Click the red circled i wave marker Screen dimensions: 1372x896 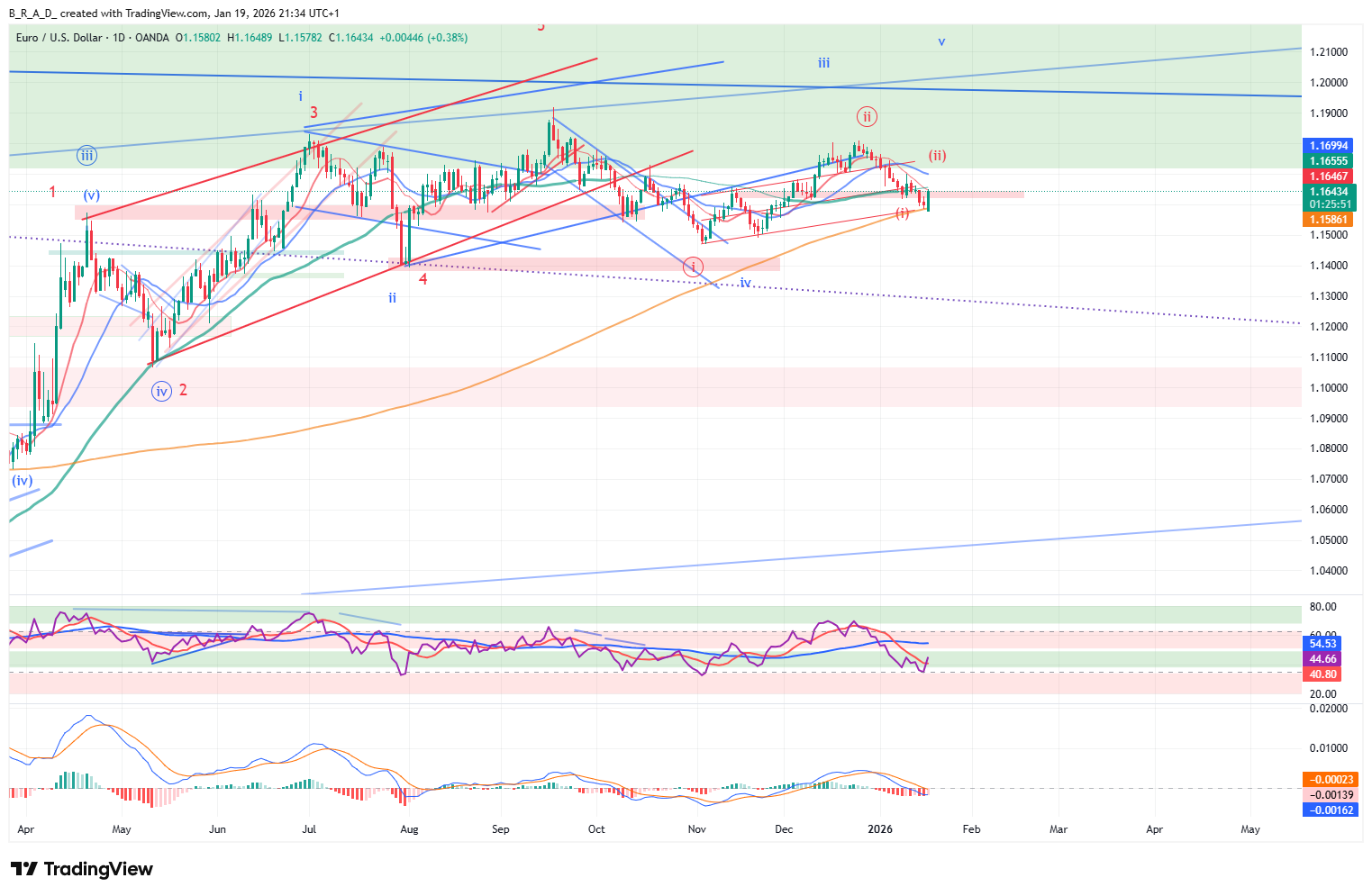point(693,266)
